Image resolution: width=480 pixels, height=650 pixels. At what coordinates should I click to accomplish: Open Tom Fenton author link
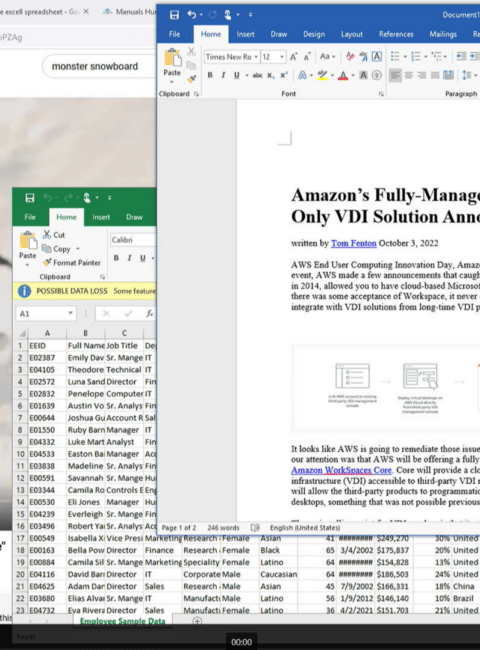point(354,243)
